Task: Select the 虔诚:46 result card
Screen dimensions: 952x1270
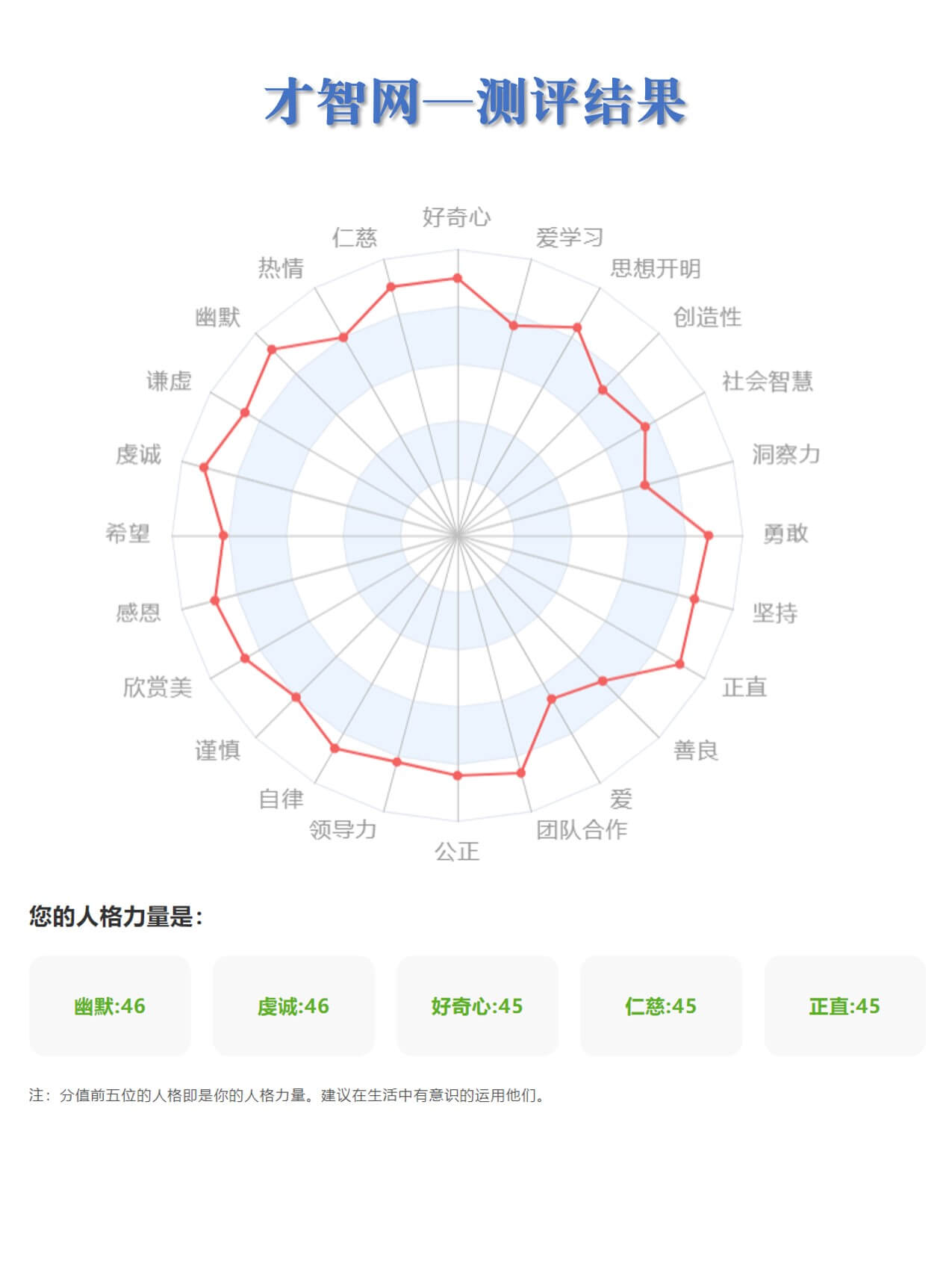Action: pos(293,1006)
